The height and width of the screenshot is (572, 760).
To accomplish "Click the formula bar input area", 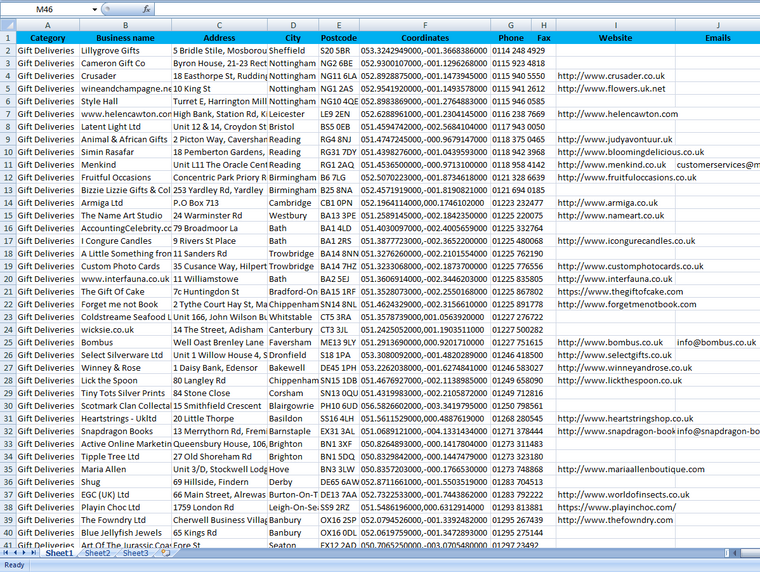I will click(457, 9).
